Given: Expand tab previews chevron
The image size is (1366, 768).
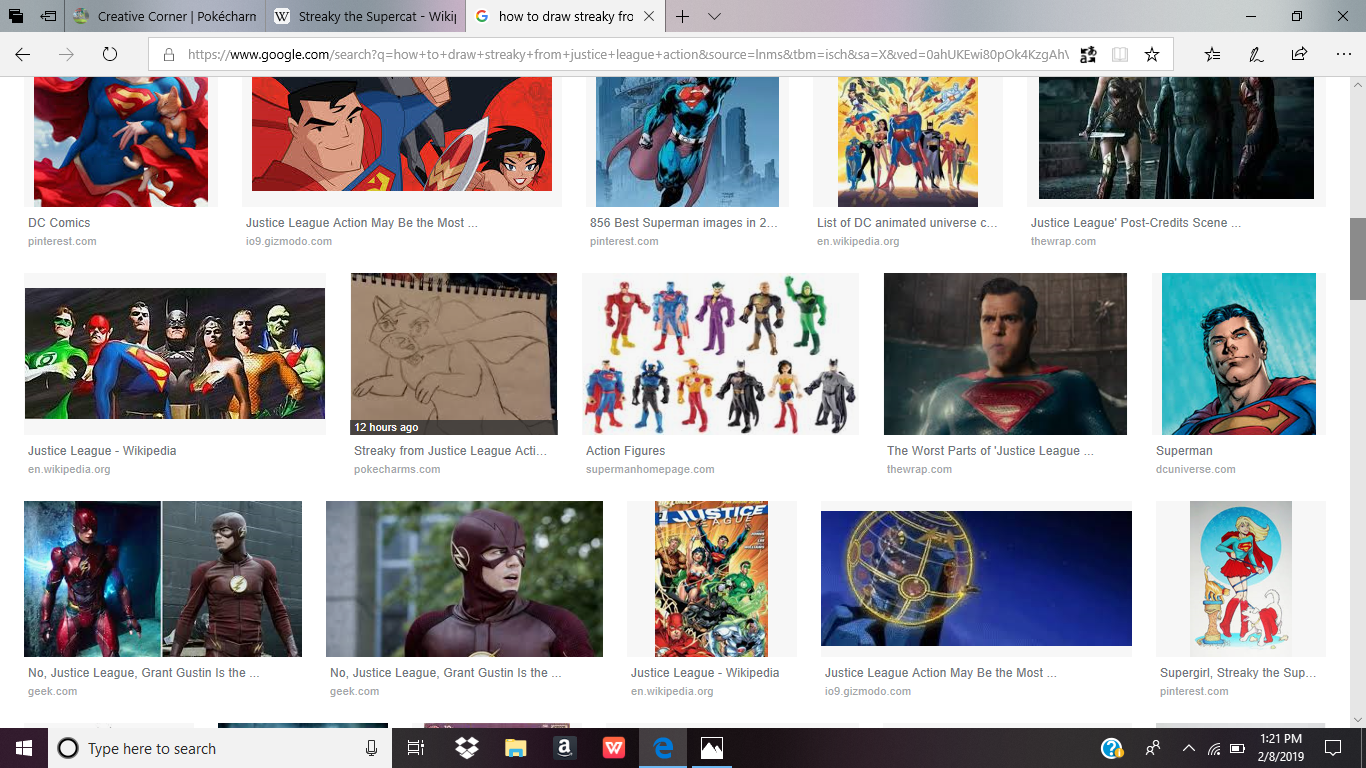Looking at the screenshot, I should tap(714, 17).
